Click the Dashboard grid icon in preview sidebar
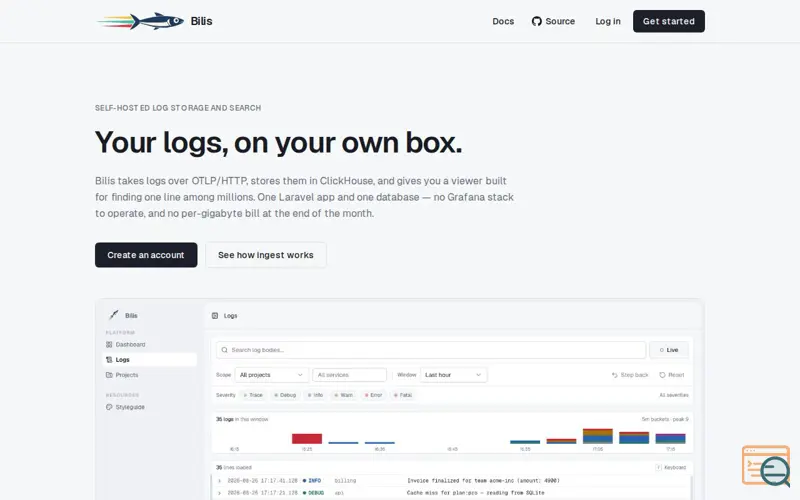This screenshot has height=500, width=800. (109, 344)
